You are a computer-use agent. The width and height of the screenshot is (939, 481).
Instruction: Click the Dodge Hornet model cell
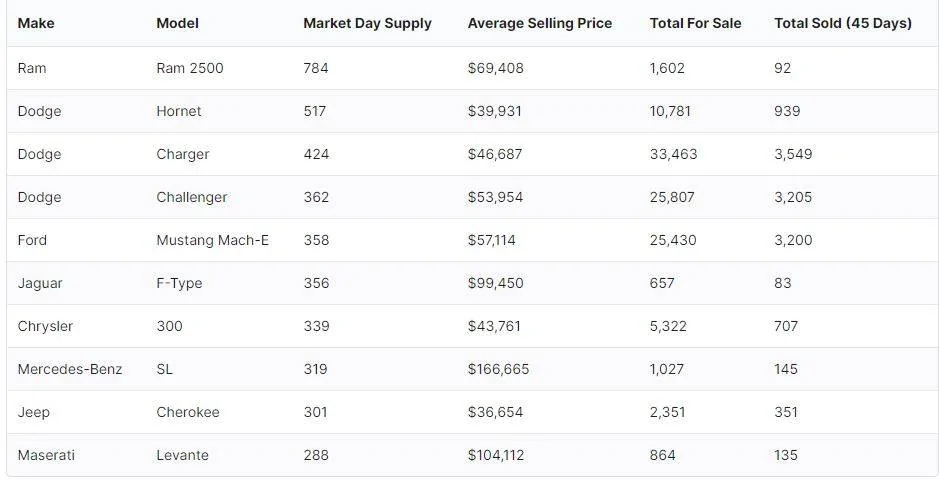(179, 111)
